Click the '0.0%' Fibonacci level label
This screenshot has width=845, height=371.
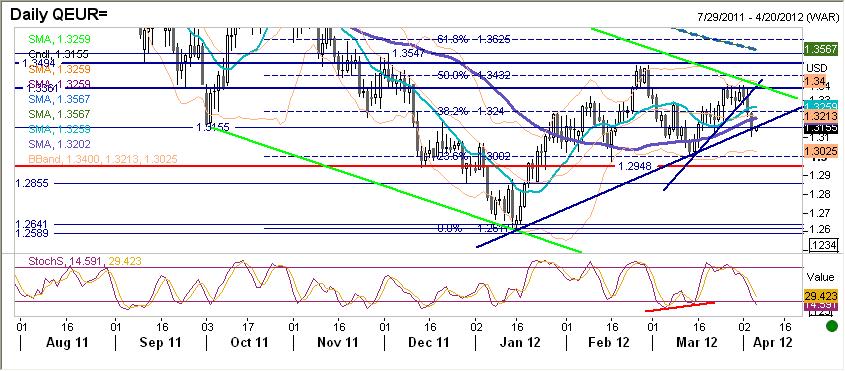448,228
